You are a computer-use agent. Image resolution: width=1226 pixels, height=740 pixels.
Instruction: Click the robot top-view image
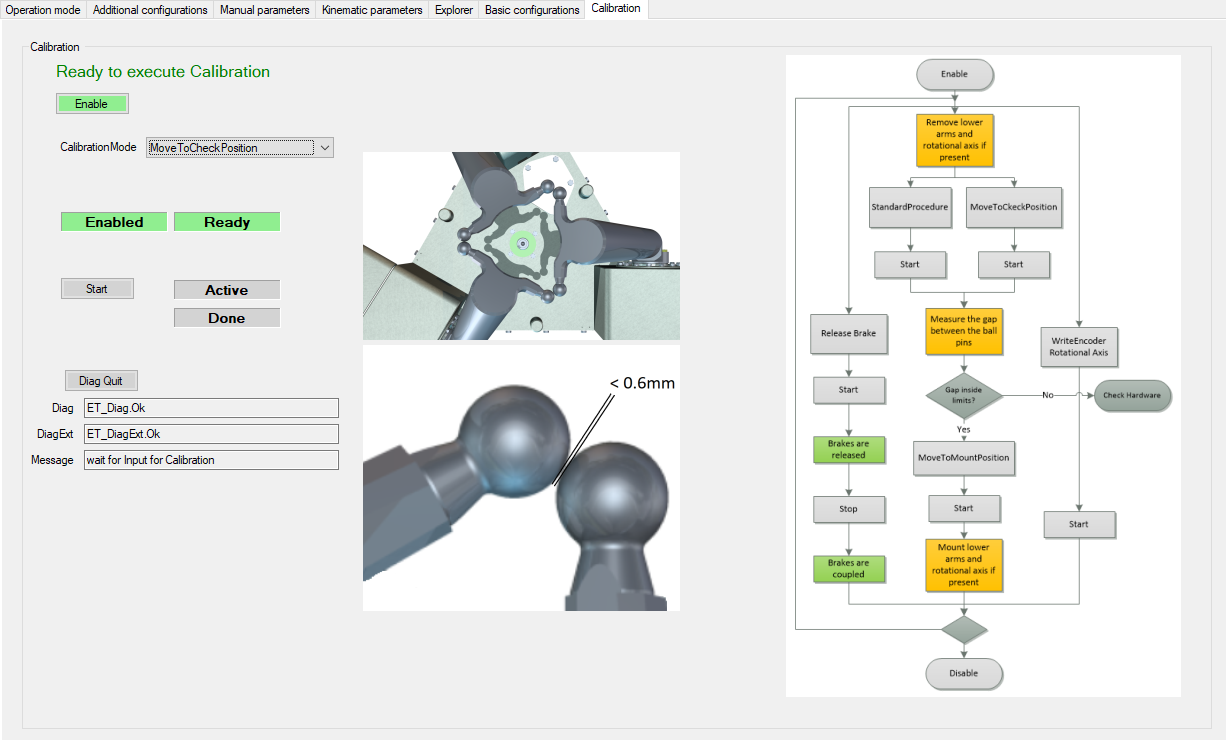tap(521, 246)
